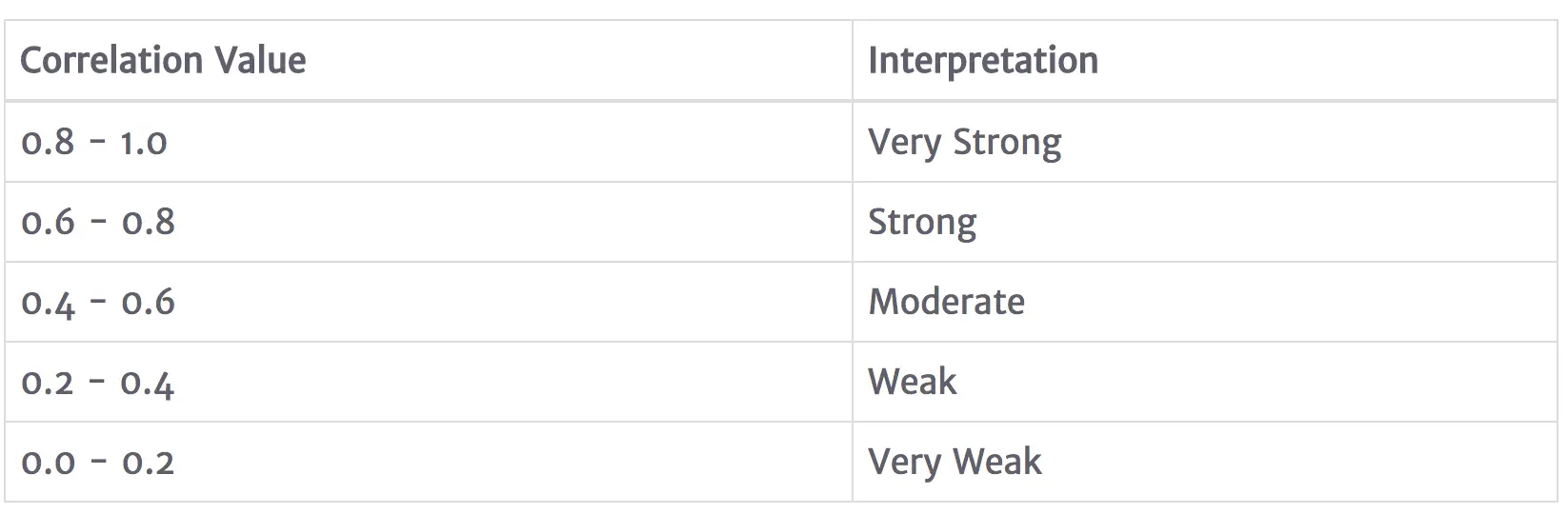This screenshot has width=1568, height=514.
Task: Click the word Weak in Very Weak
Action: (x=997, y=463)
